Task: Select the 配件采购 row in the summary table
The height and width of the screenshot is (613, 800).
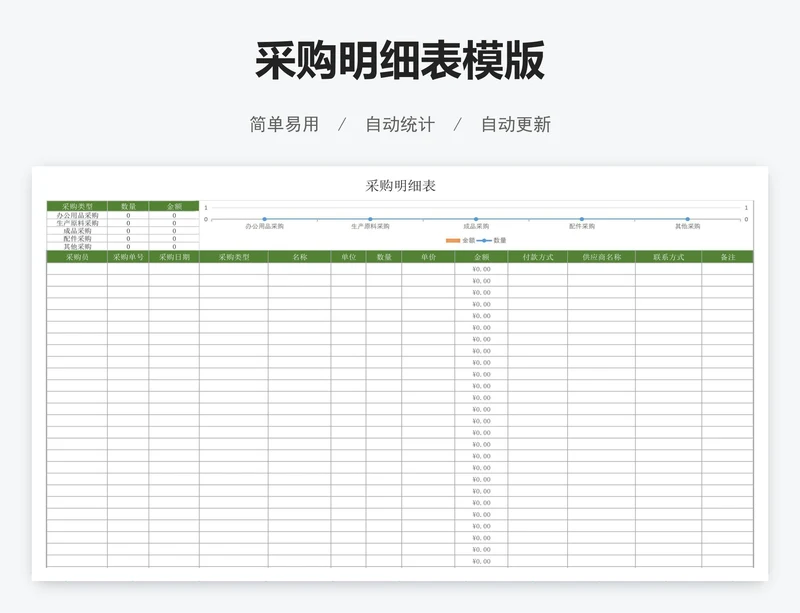Action: (122, 238)
